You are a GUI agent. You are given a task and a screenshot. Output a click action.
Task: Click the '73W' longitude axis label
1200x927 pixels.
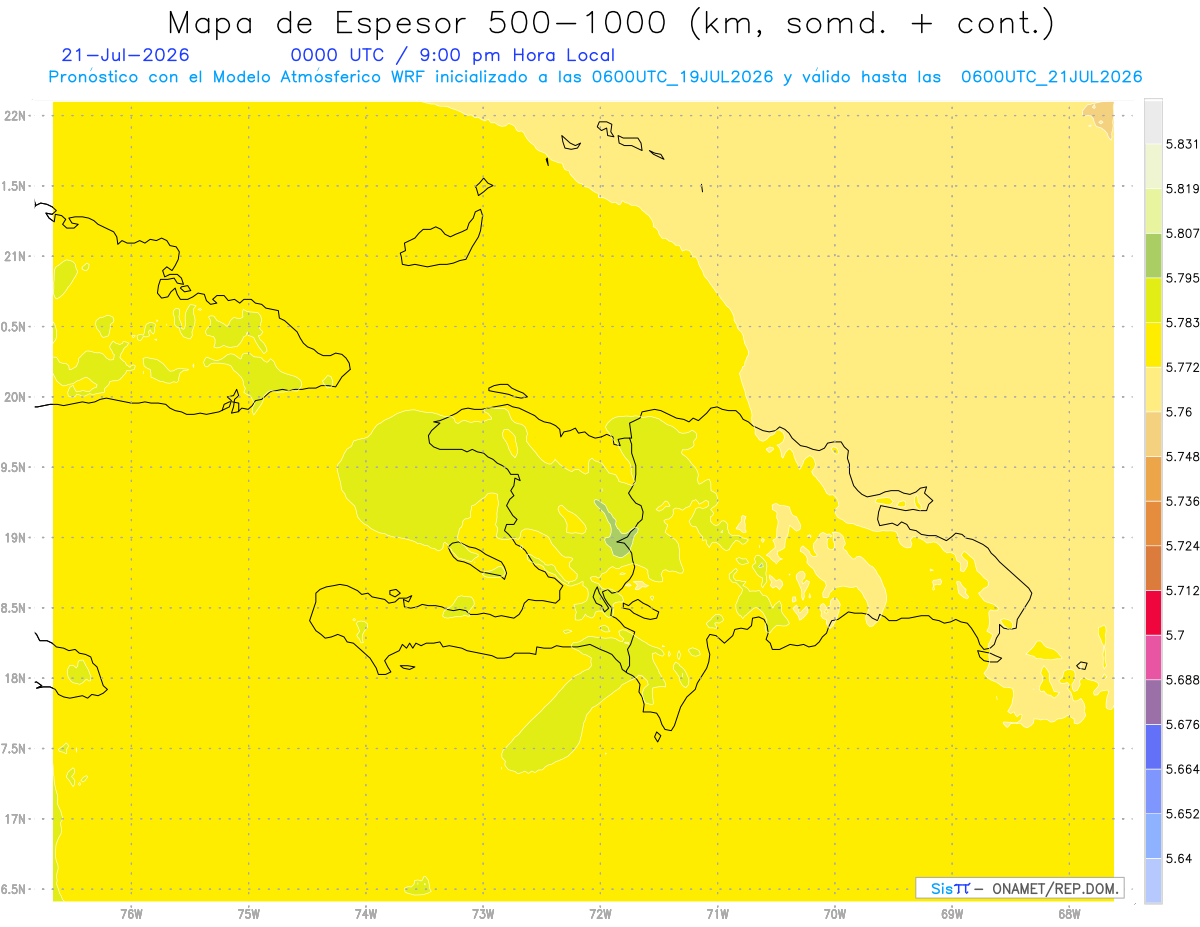click(x=483, y=914)
